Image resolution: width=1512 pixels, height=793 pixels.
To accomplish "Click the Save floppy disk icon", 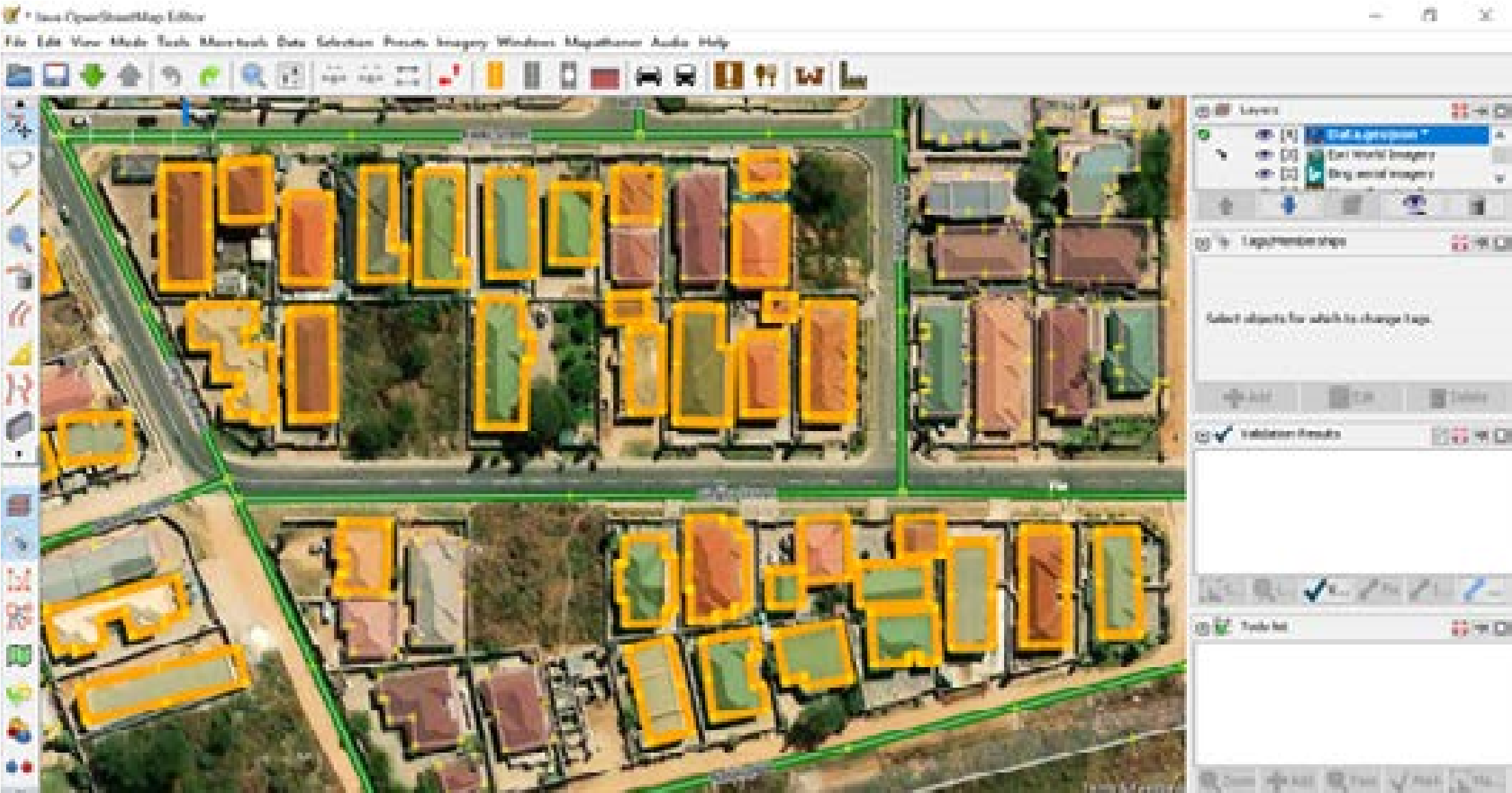I will (x=56, y=75).
